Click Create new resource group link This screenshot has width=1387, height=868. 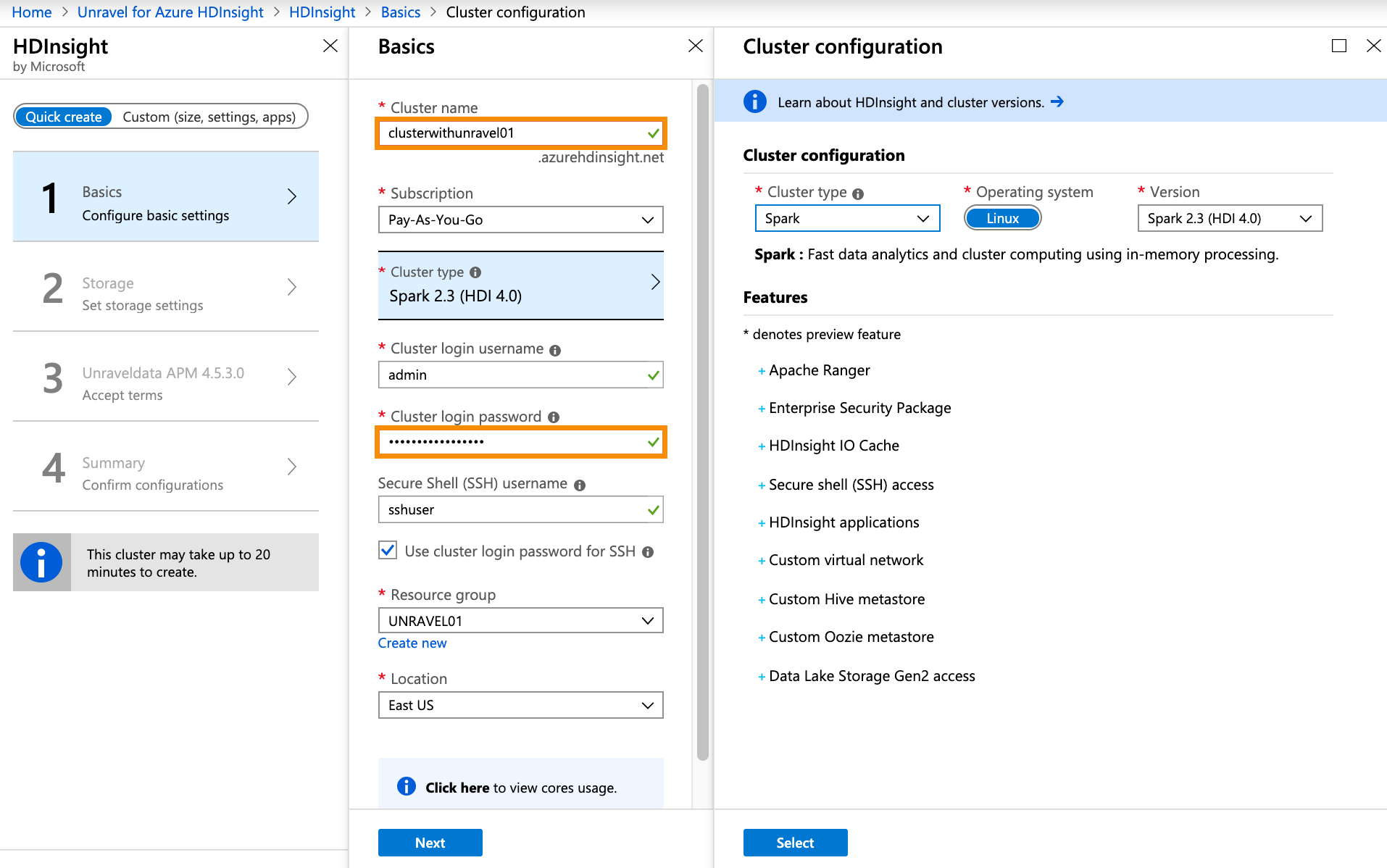pos(412,643)
